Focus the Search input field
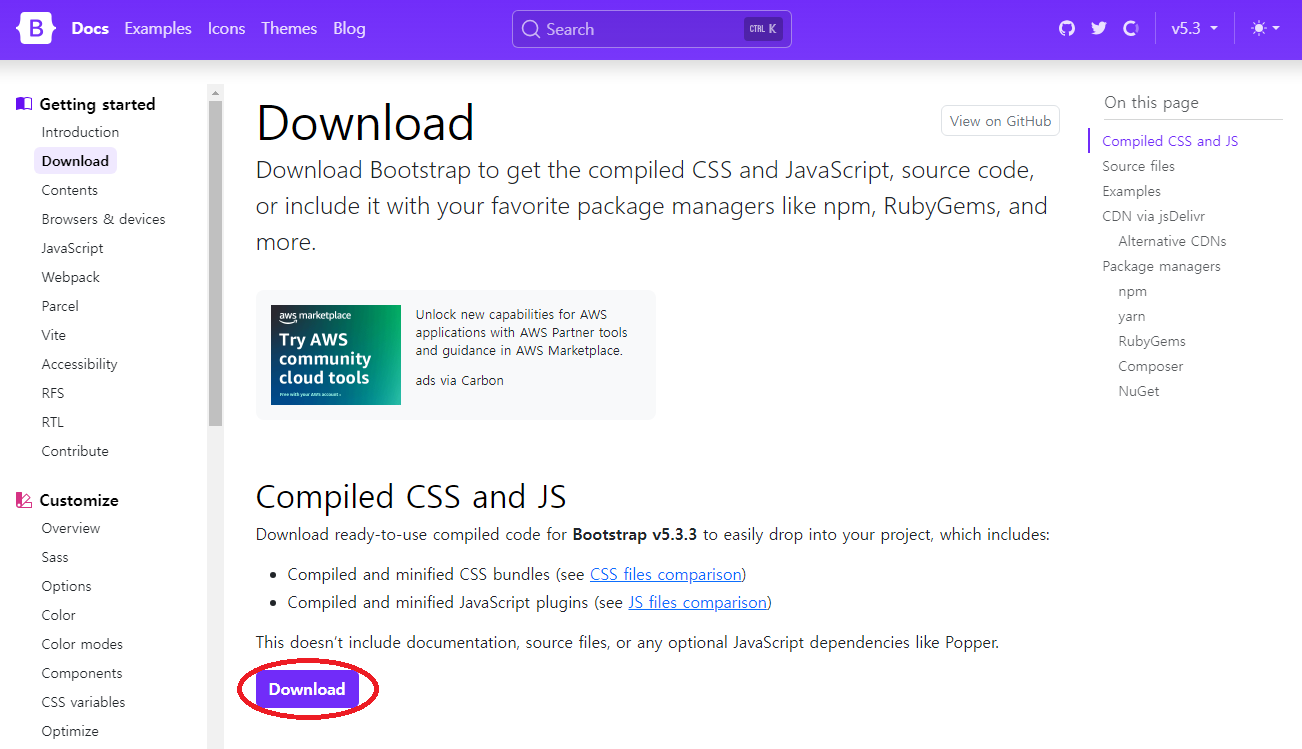 pyautogui.click(x=652, y=29)
